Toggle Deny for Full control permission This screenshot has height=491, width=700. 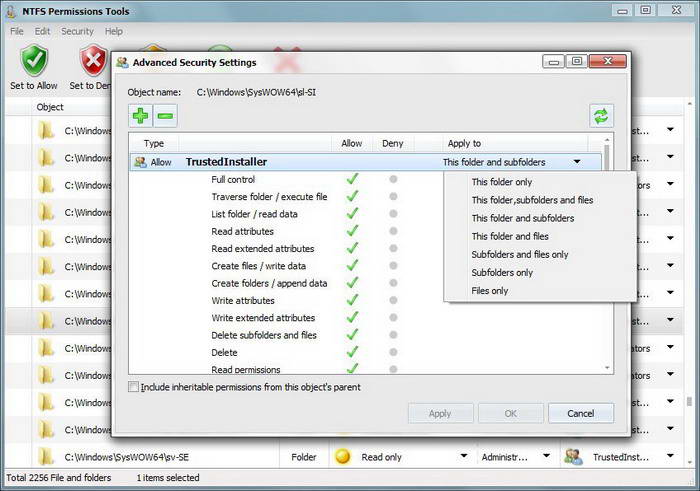pyautogui.click(x=393, y=179)
